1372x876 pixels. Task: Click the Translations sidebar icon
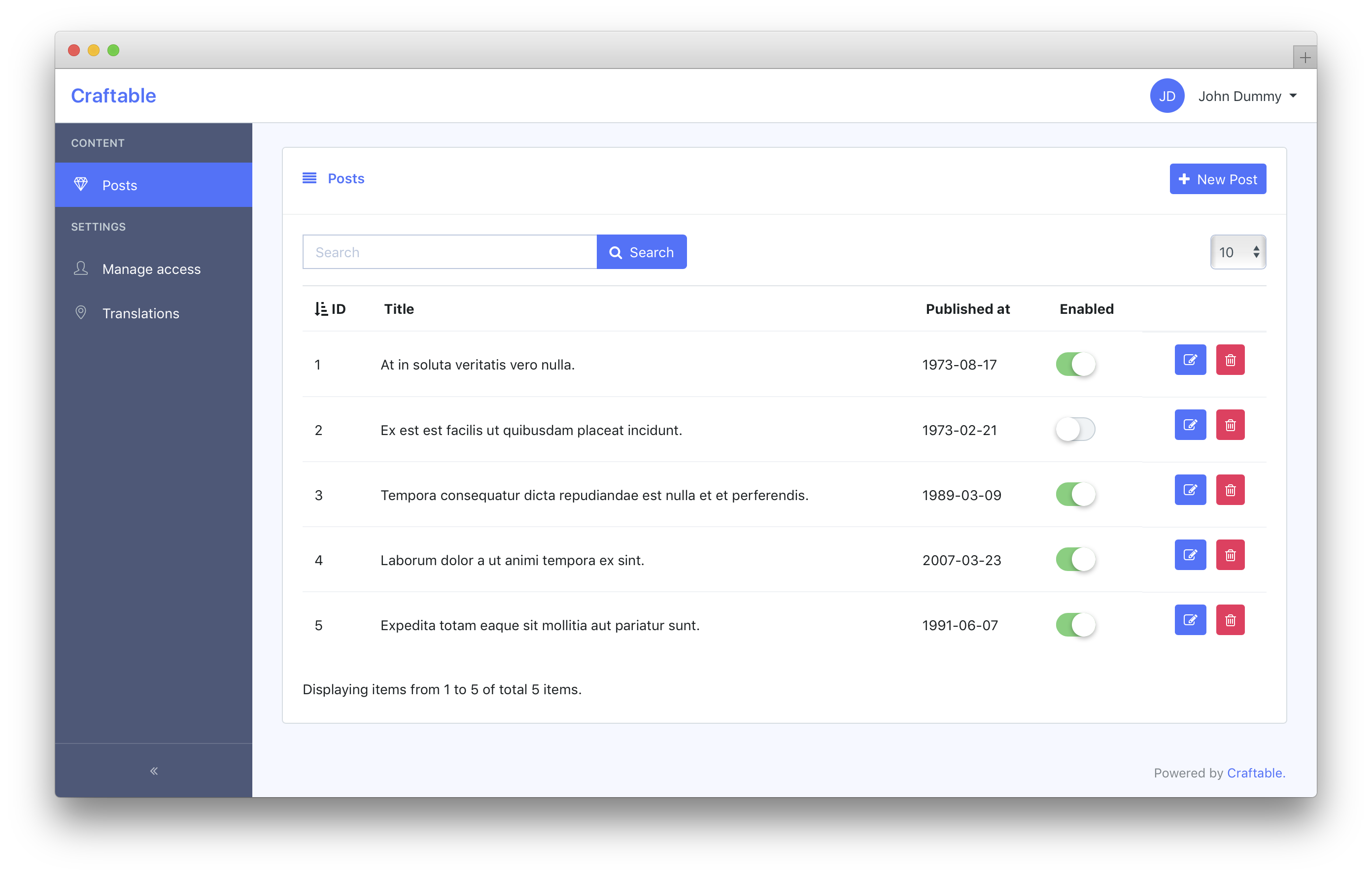80,313
